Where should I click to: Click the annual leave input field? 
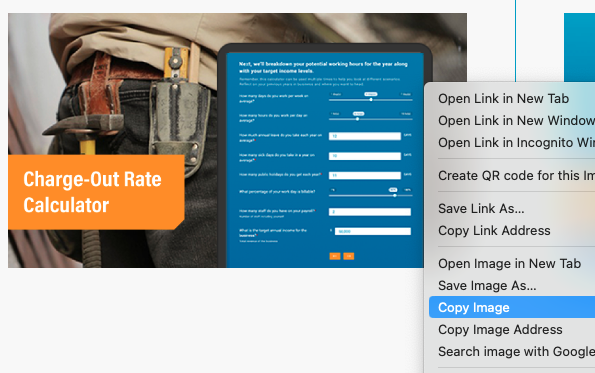[365, 136]
